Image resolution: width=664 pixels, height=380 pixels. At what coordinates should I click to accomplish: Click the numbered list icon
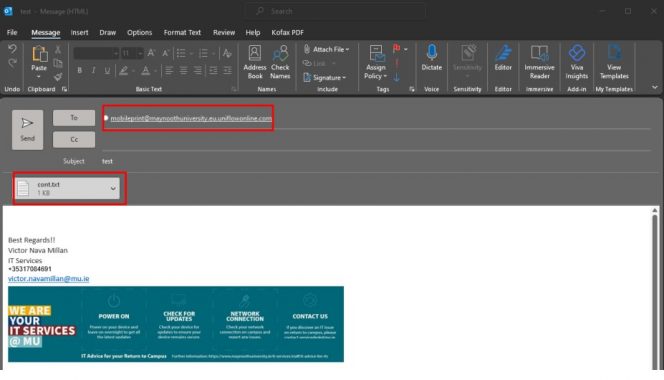pos(203,53)
